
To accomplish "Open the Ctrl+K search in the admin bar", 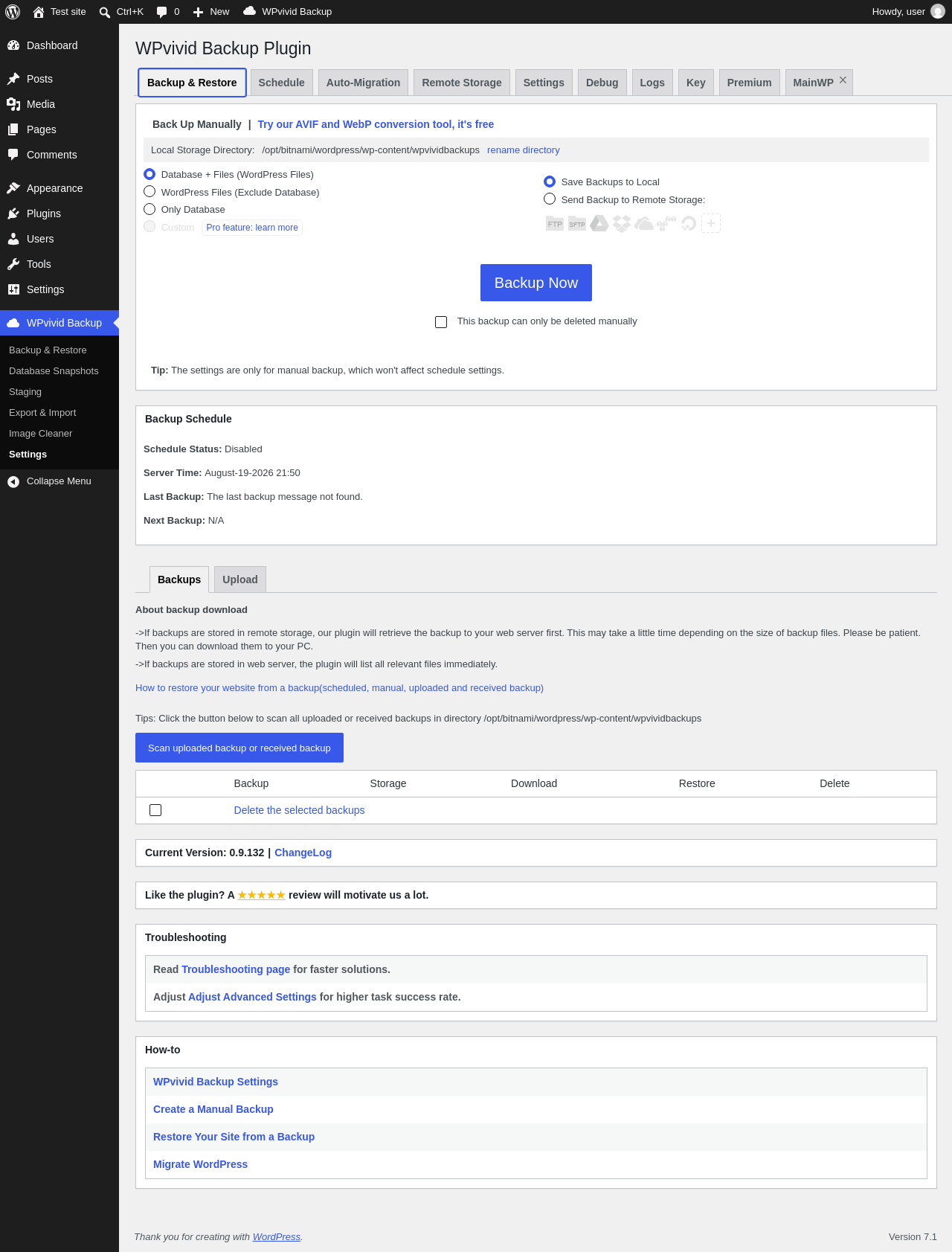I will pyautogui.click(x=121, y=12).
